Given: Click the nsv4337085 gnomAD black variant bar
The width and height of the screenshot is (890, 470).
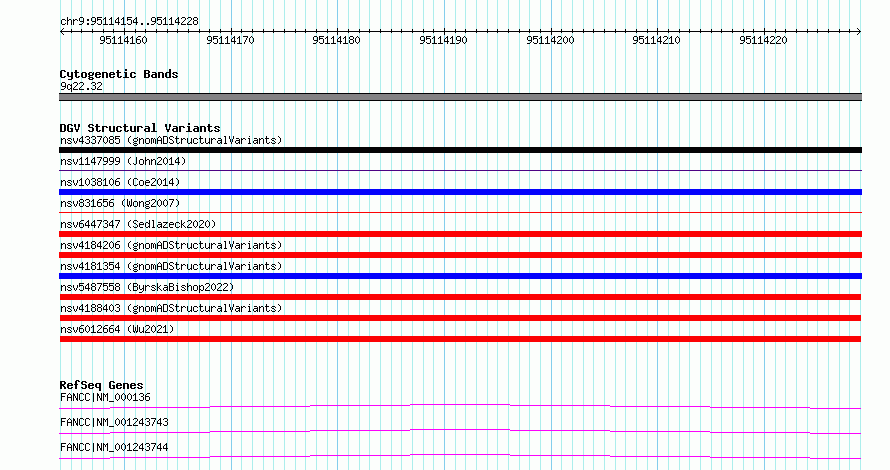Looking at the screenshot, I should coord(460,150).
